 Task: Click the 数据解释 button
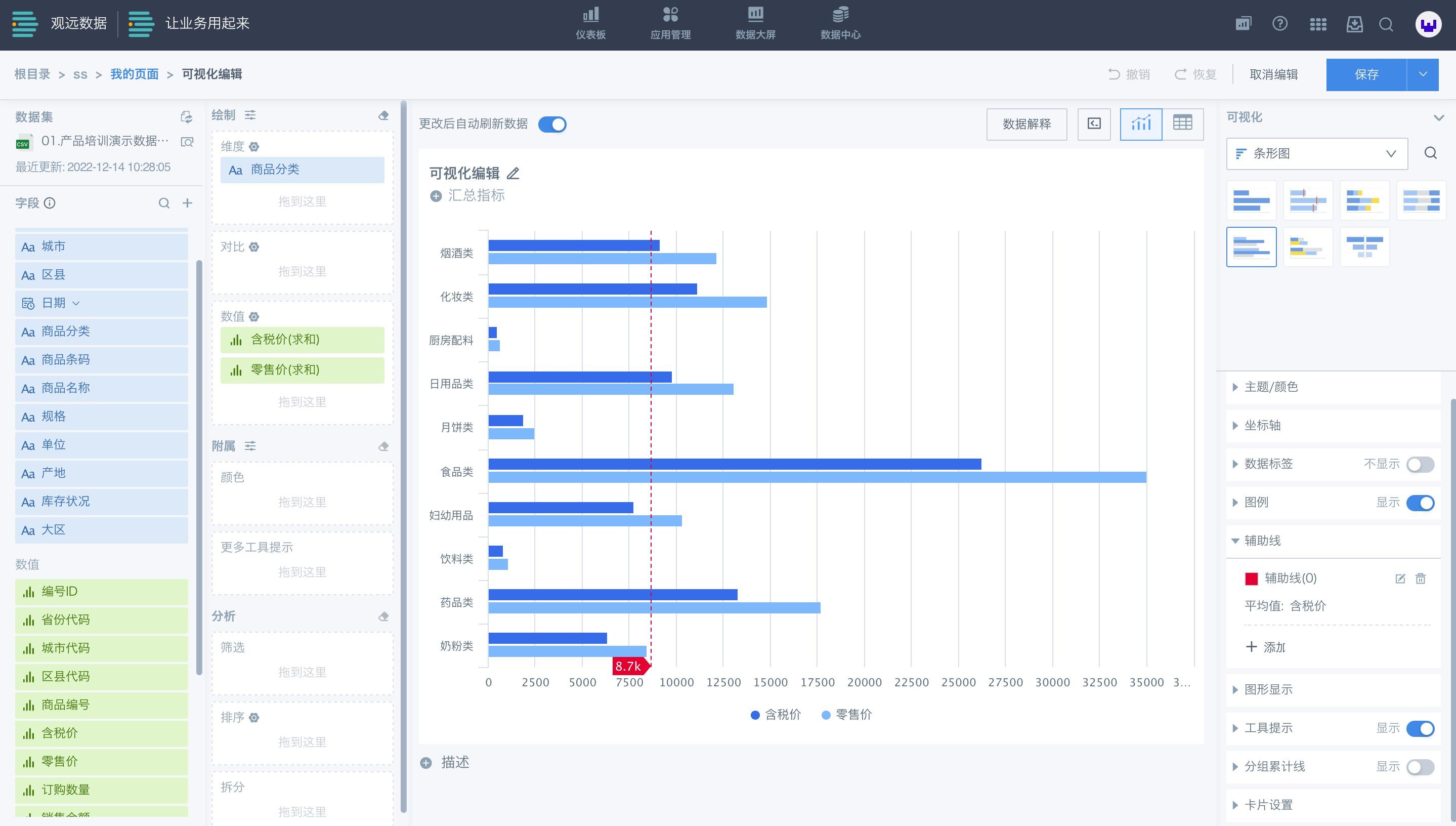tap(1026, 124)
